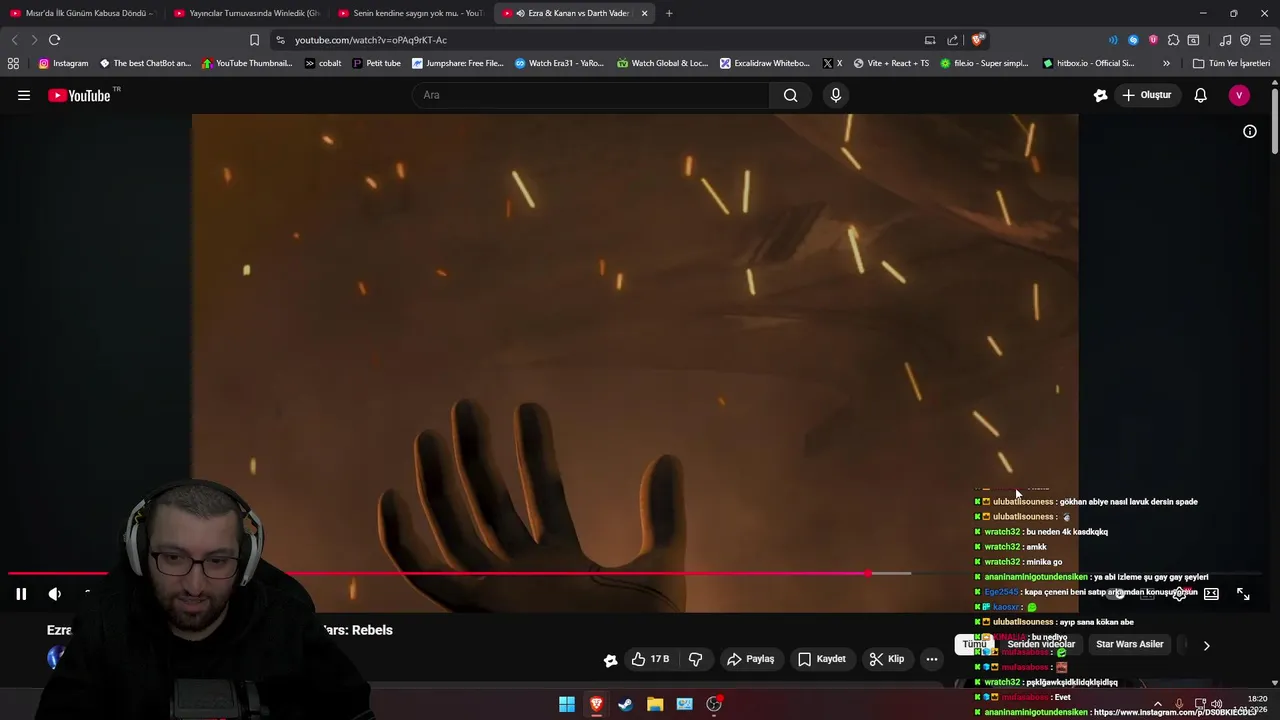Bookmark this page icon
The height and width of the screenshot is (720, 1280).
pyautogui.click(x=254, y=40)
